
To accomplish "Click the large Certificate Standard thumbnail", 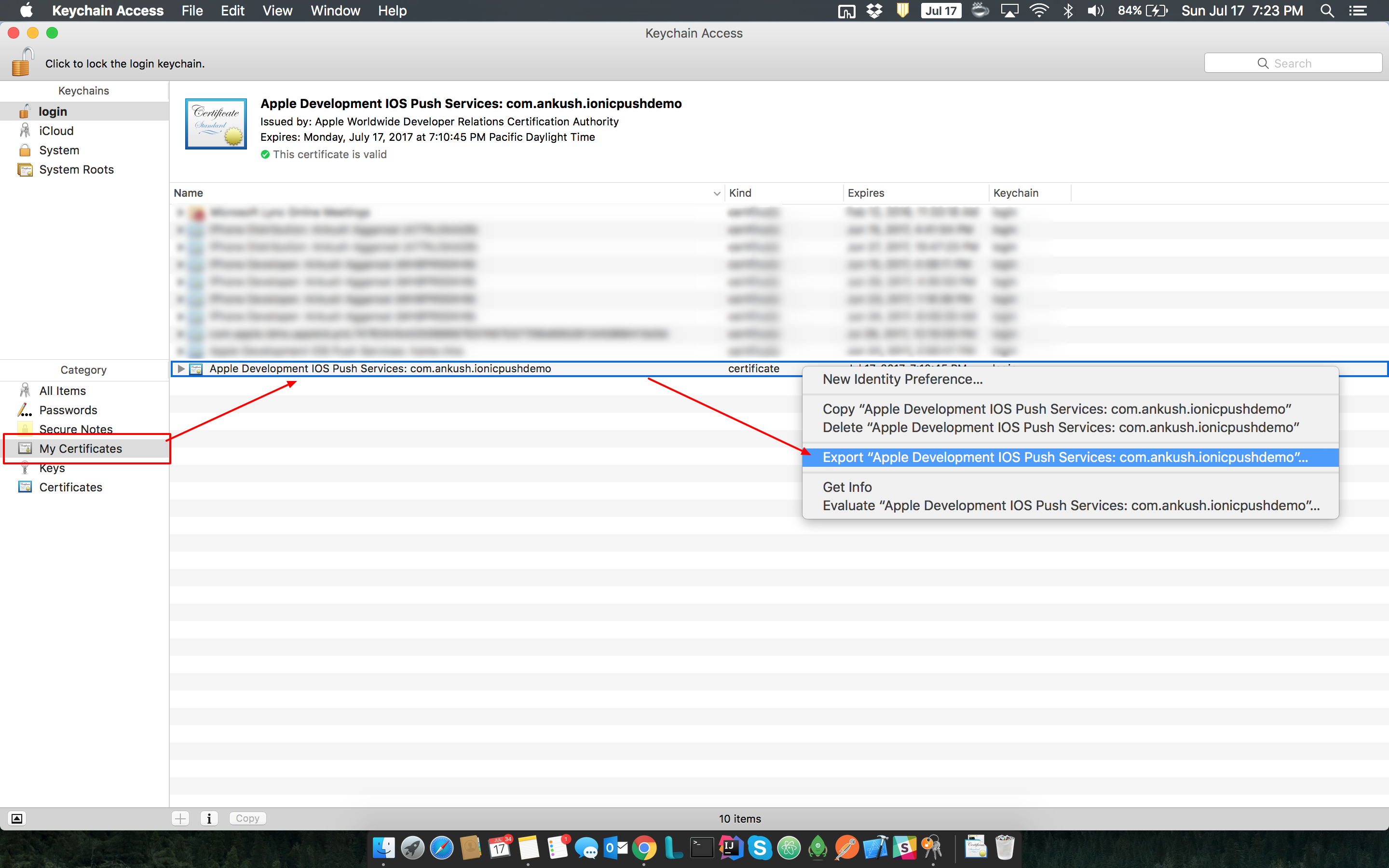I will coord(216,123).
